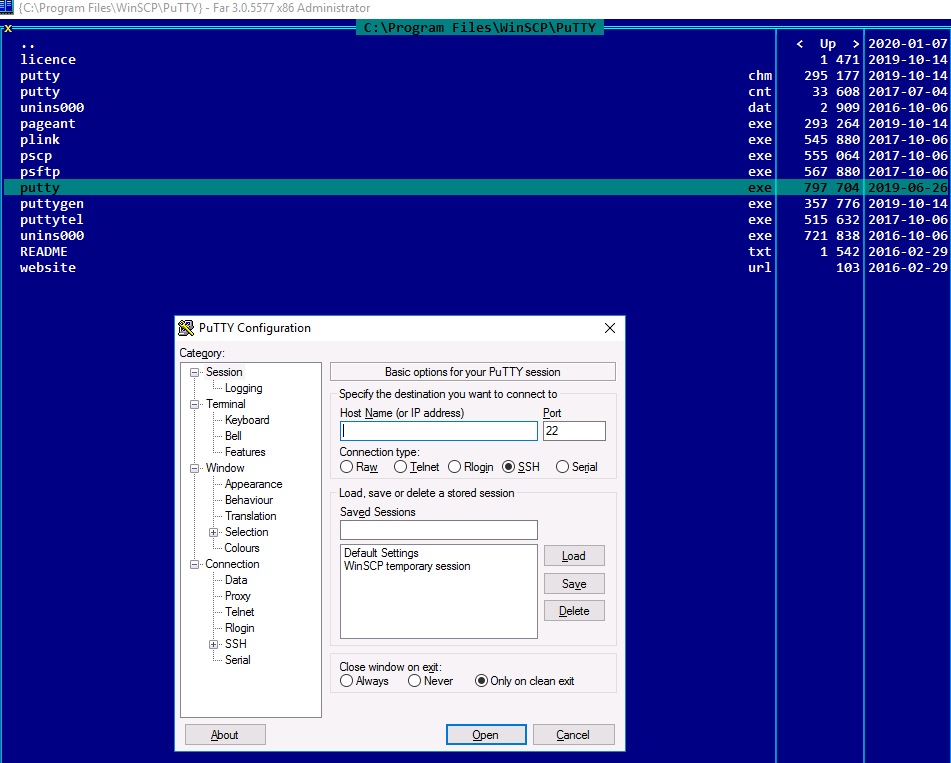Screen dimensions: 951x763
Task: Click the Far Manager icon in title bar
Action: [7, 7]
